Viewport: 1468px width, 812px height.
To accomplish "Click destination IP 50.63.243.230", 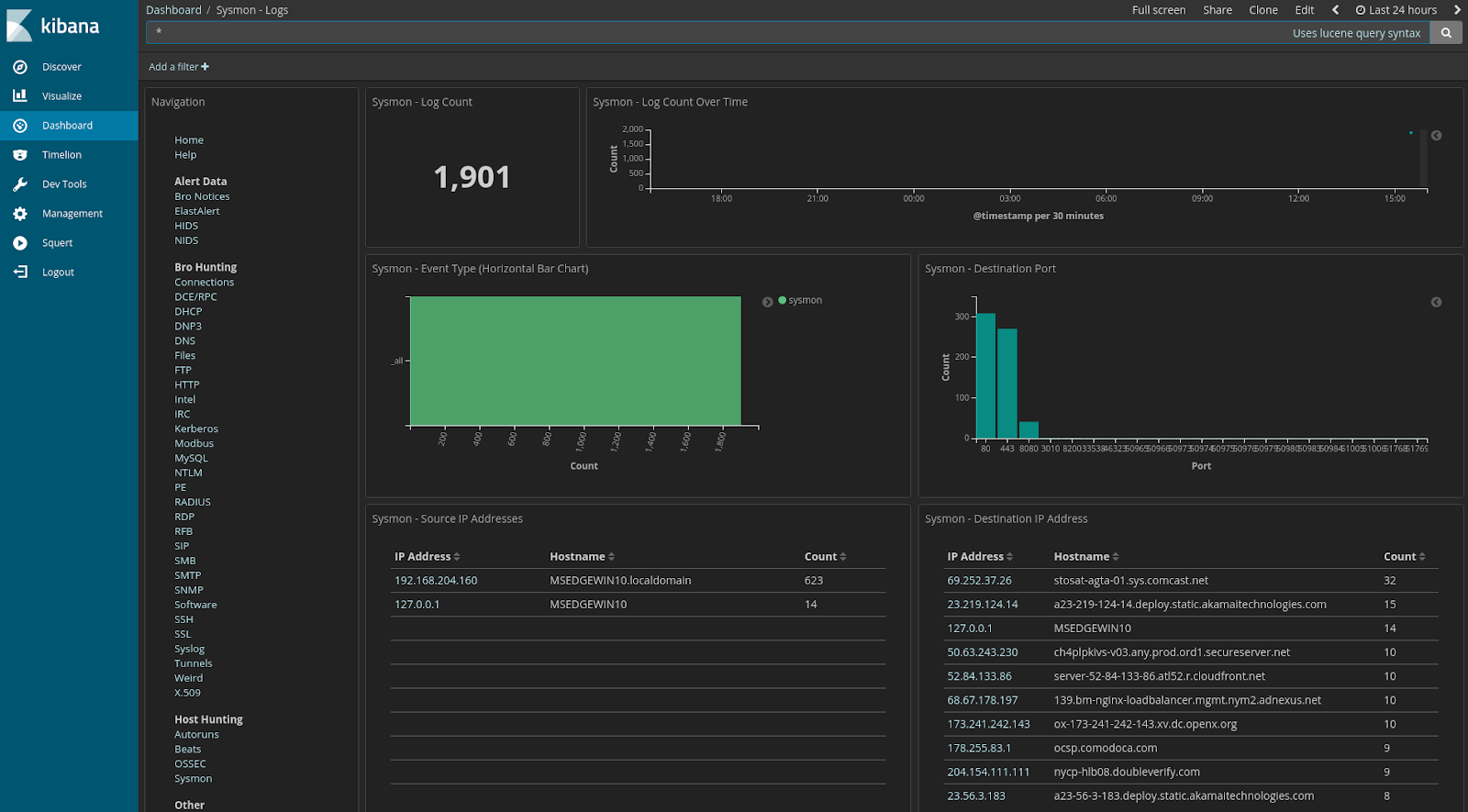I will tap(983, 652).
